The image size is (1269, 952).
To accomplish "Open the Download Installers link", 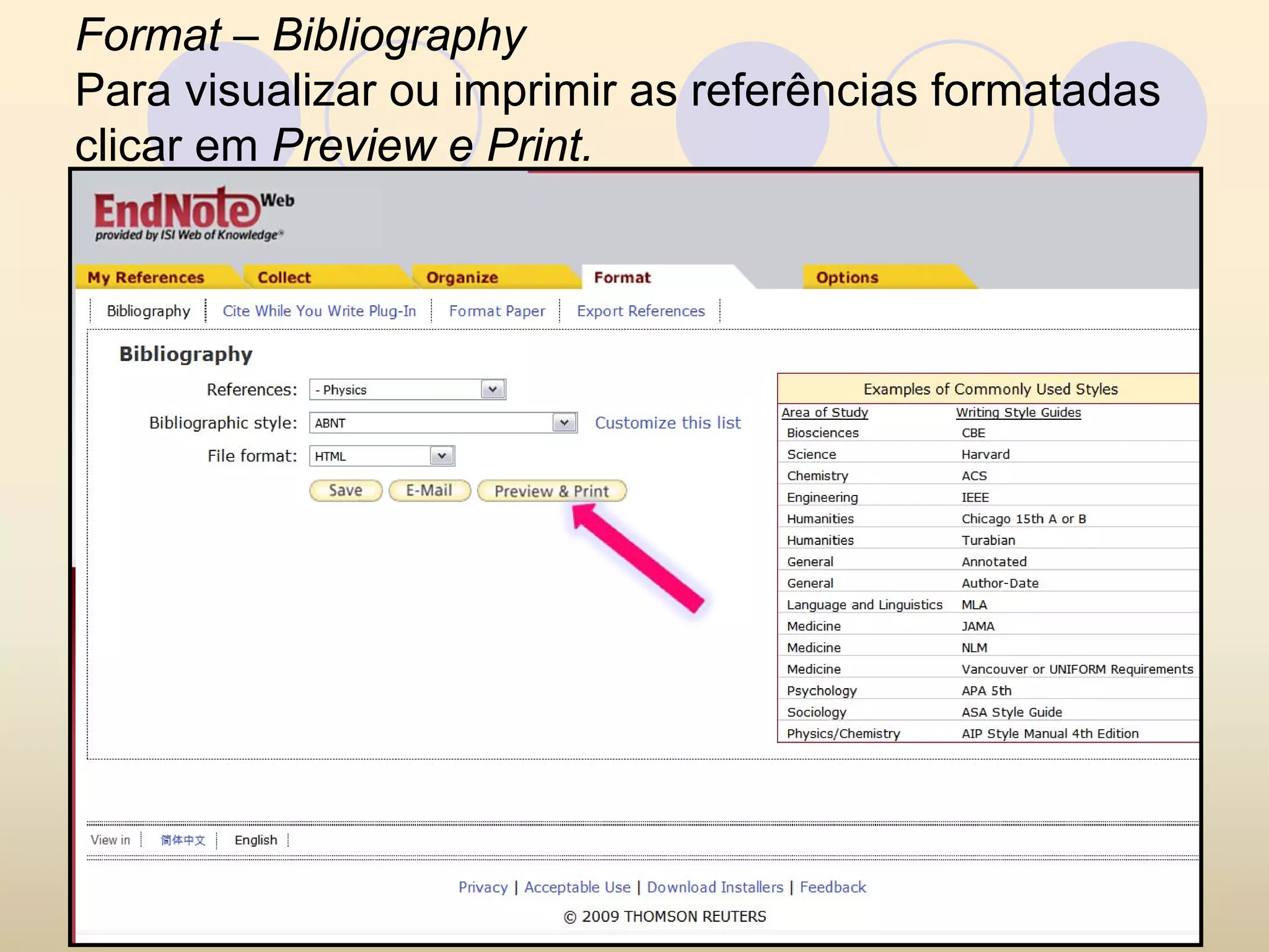I will coord(715,887).
